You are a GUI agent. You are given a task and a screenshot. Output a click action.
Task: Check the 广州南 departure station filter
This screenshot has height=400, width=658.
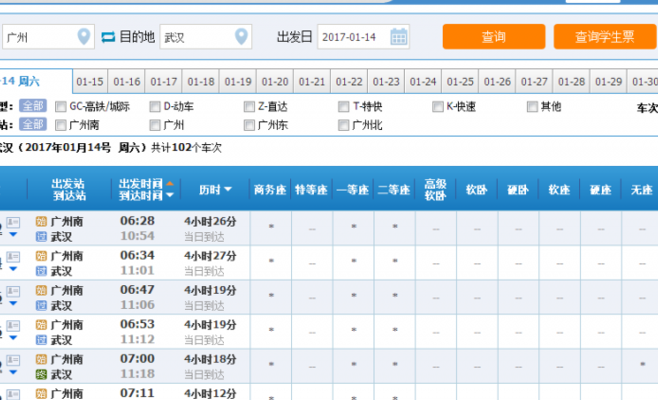pos(61,125)
